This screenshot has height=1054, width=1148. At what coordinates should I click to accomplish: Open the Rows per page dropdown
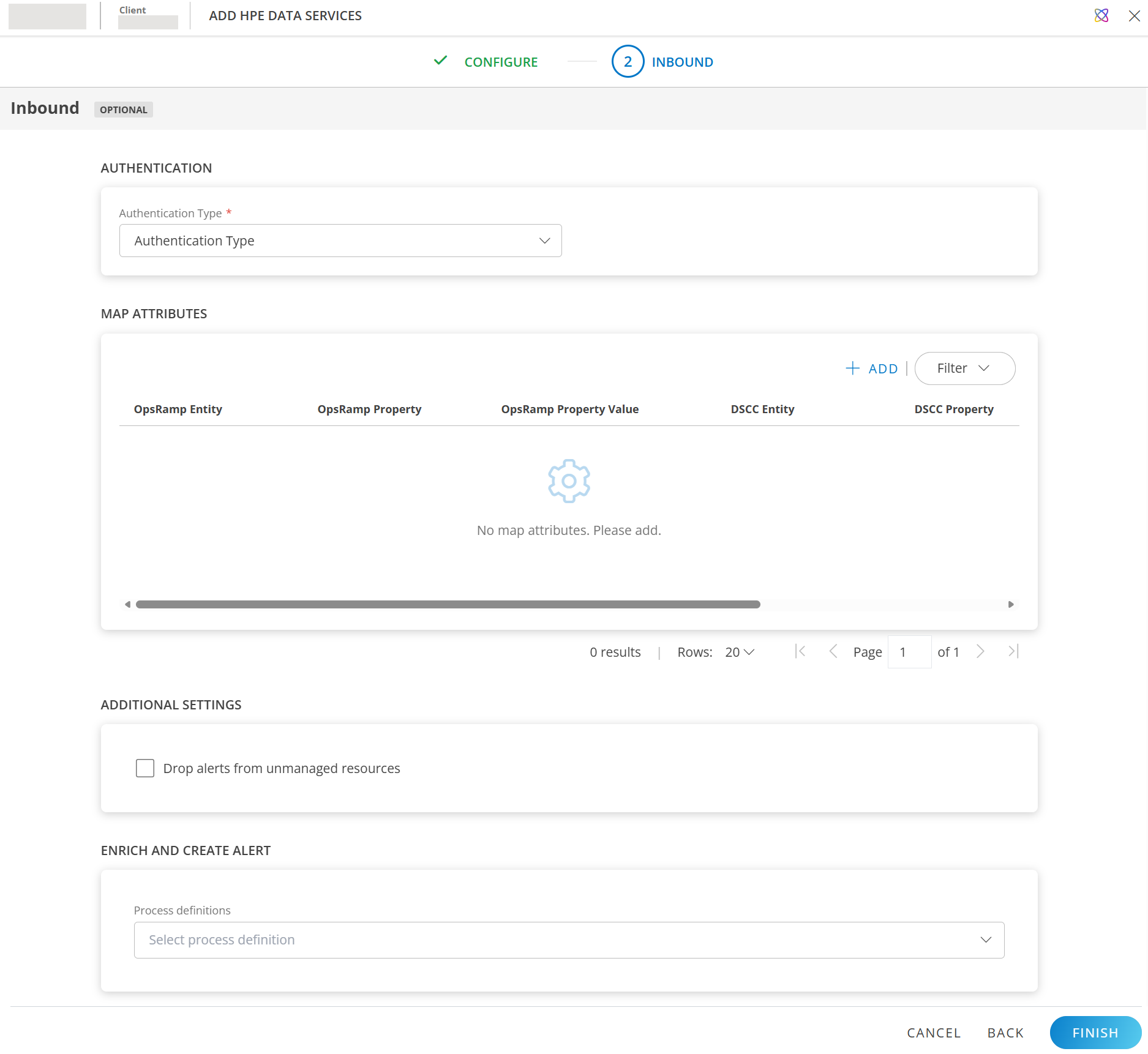738,651
